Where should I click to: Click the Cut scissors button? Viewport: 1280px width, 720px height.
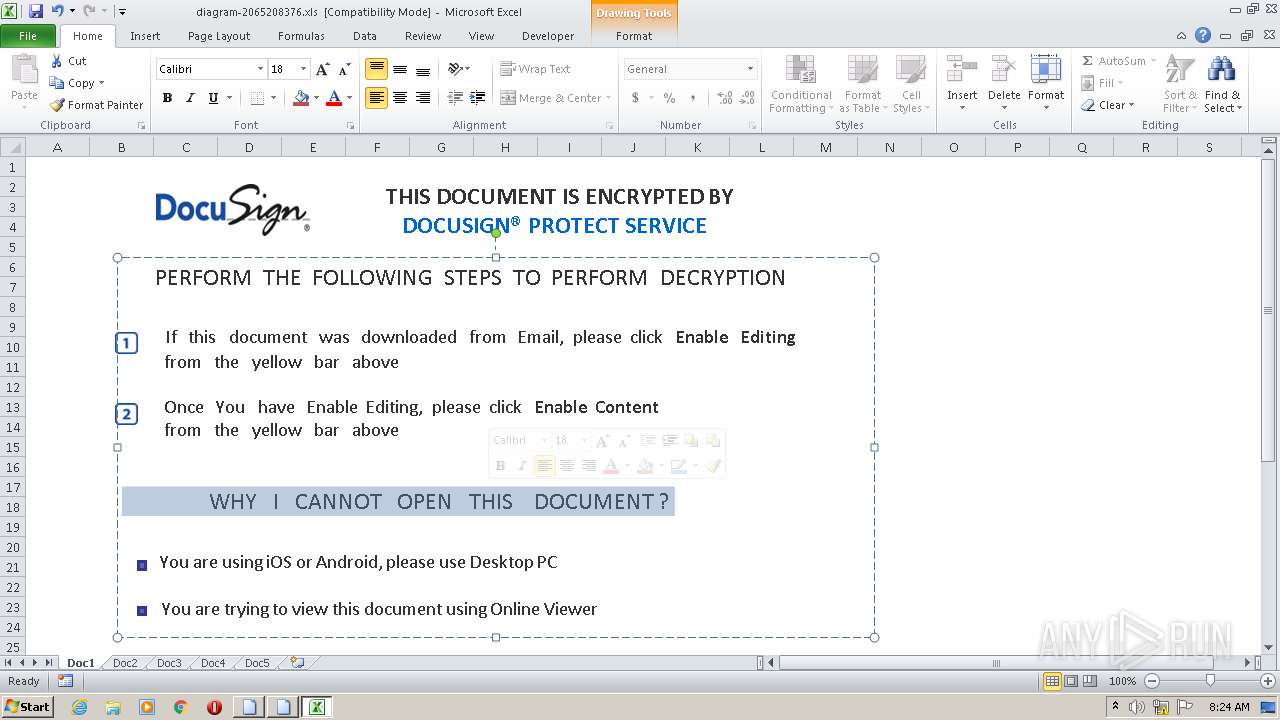pyautogui.click(x=68, y=61)
